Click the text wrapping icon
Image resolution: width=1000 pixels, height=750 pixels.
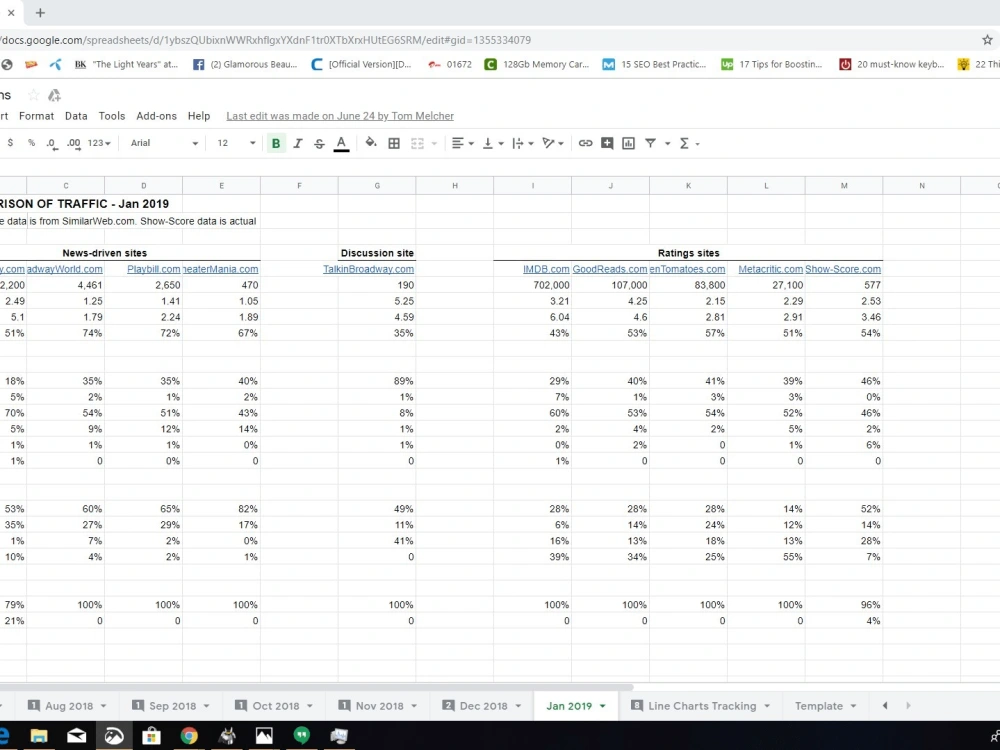point(518,143)
